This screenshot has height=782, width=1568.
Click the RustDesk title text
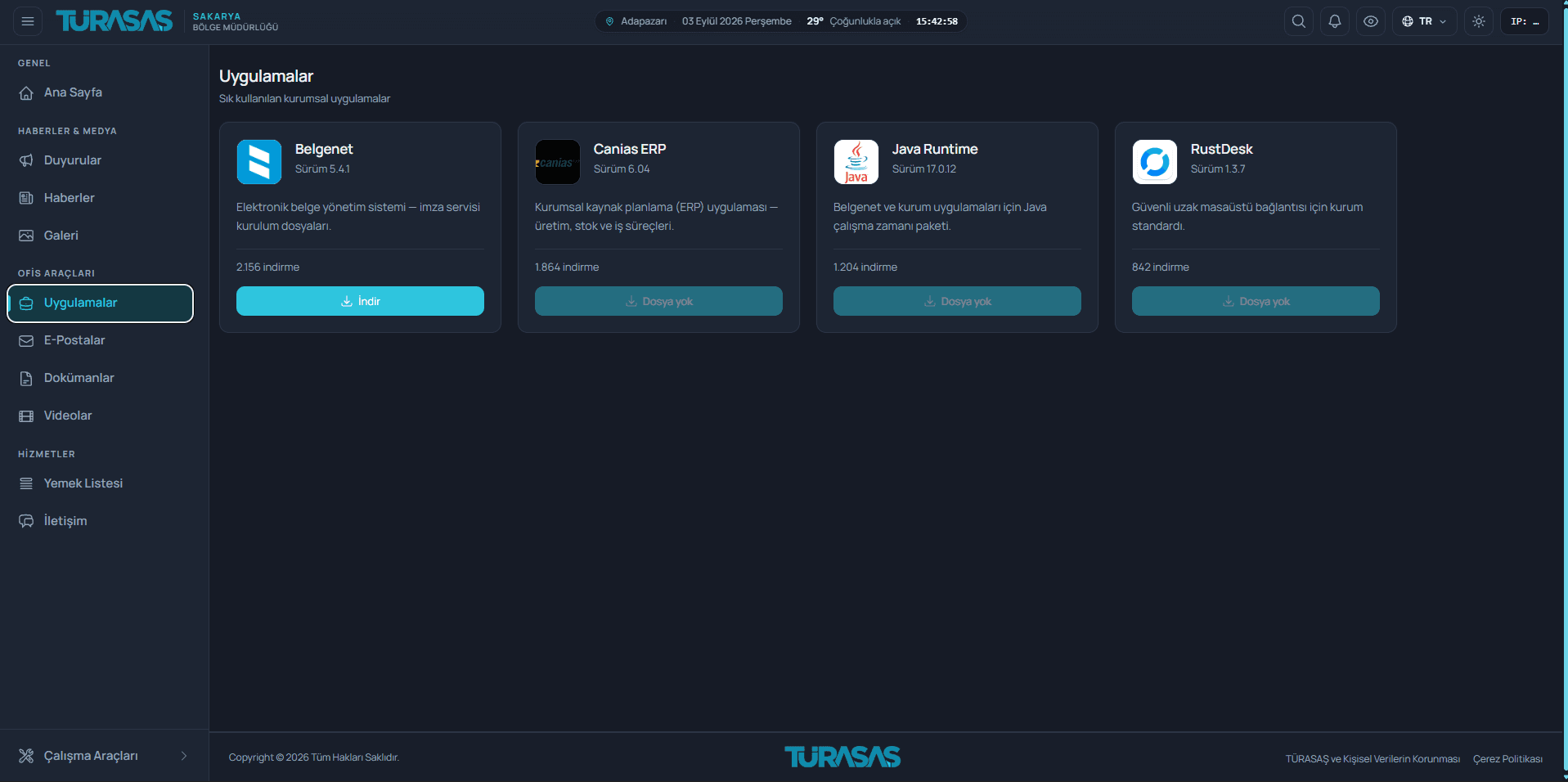coord(1221,149)
